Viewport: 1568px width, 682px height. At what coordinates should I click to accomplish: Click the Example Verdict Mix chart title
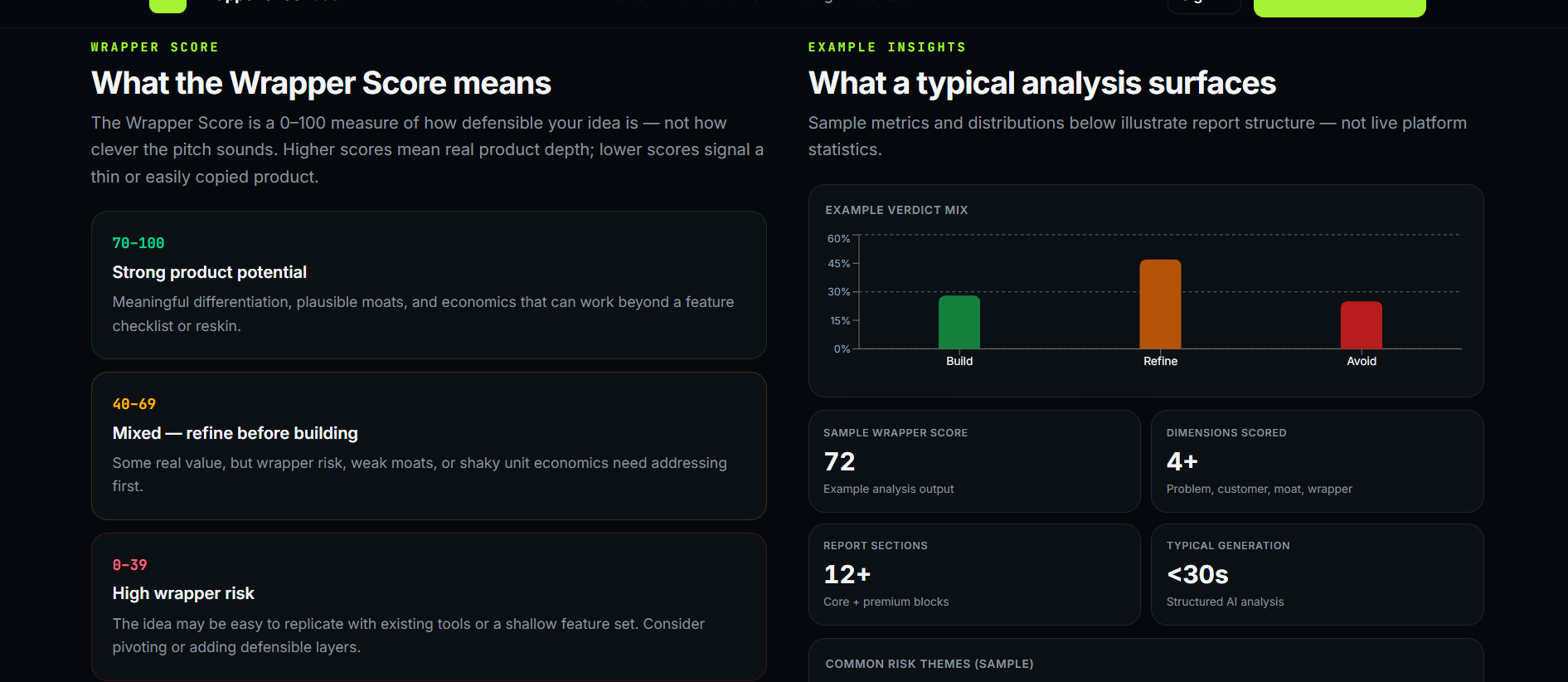click(x=896, y=211)
